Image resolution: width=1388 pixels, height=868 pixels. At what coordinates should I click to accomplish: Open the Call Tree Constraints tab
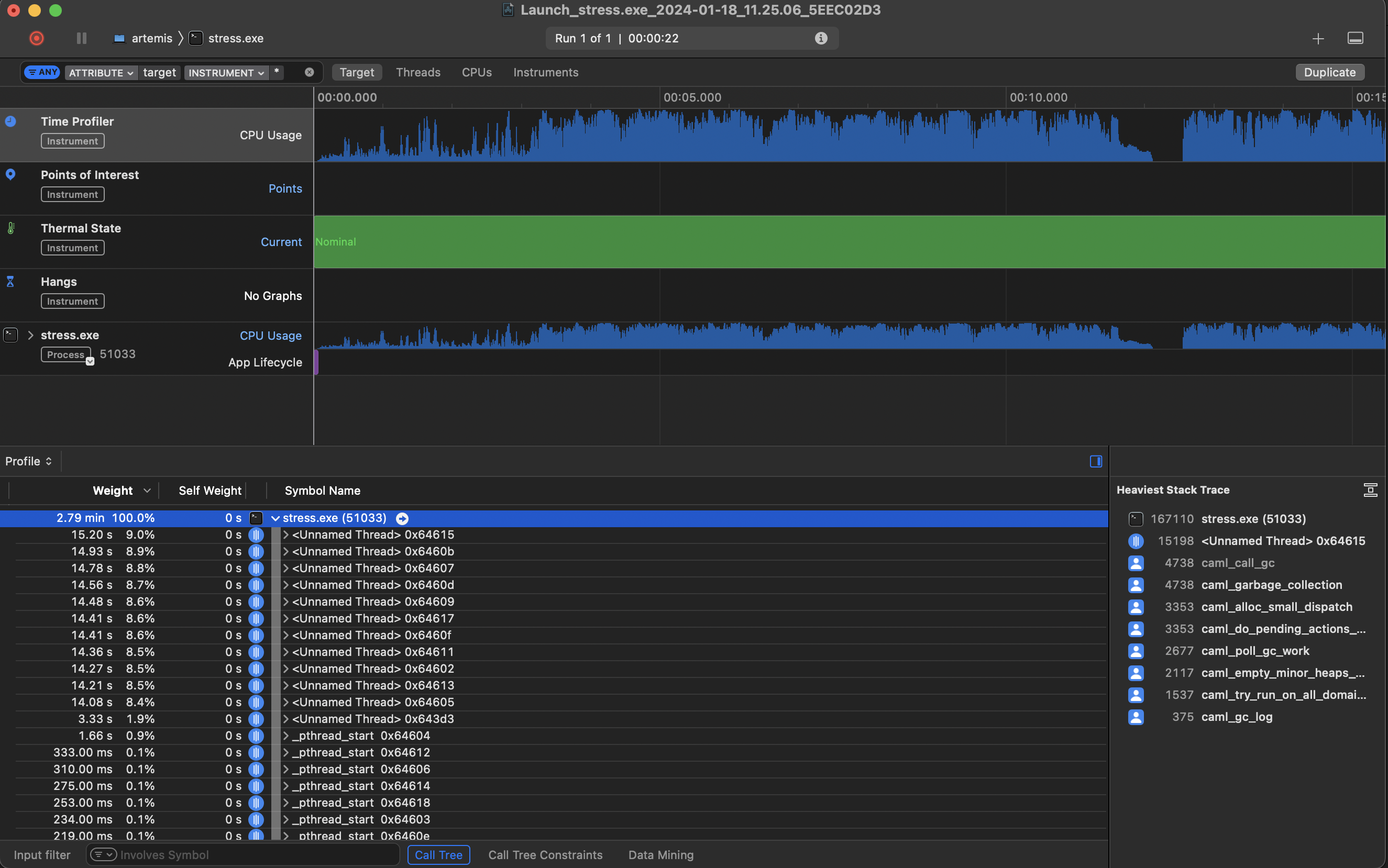[x=545, y=855]
